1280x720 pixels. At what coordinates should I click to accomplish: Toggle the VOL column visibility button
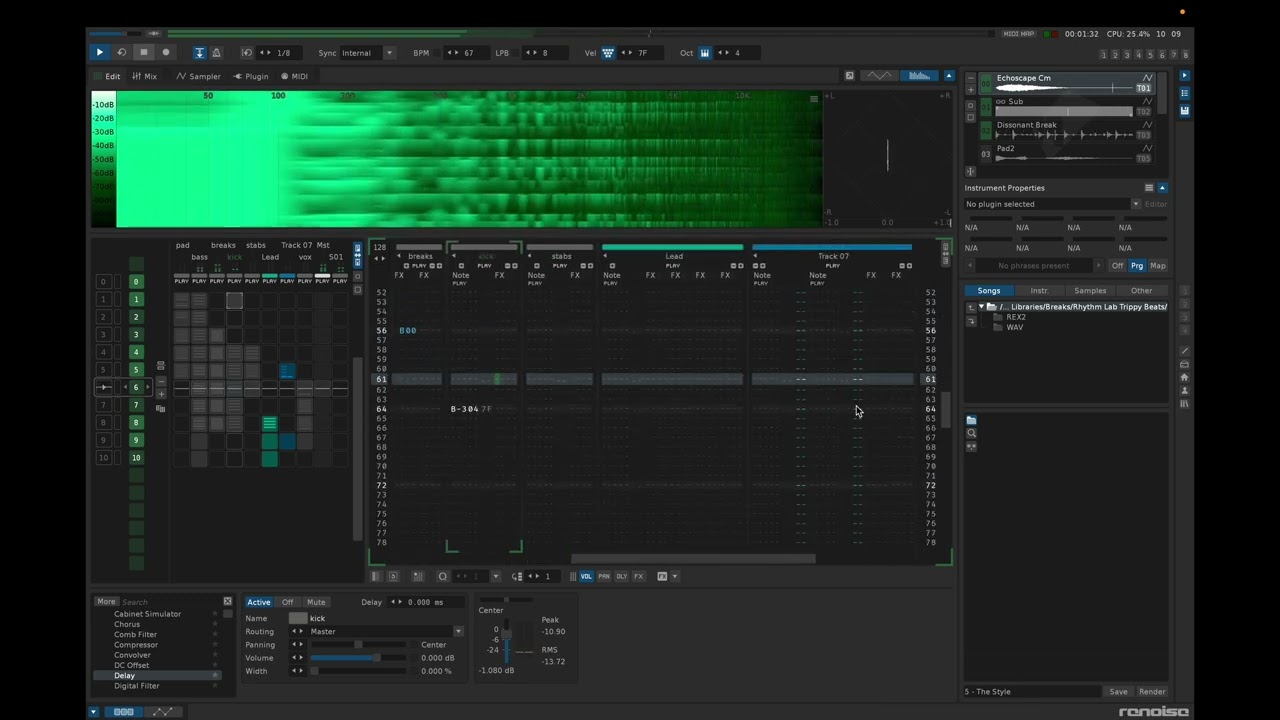[x=586, y=576]
